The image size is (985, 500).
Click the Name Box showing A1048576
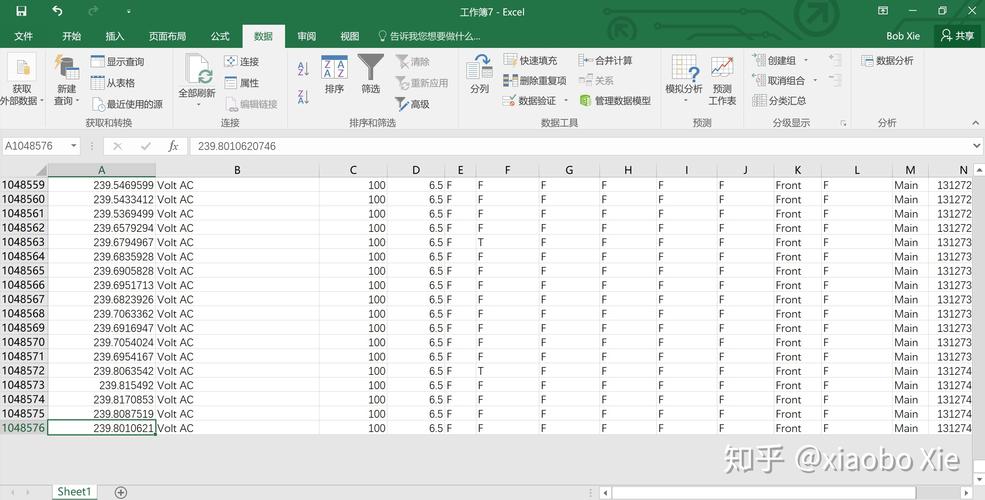coord(36,146)
